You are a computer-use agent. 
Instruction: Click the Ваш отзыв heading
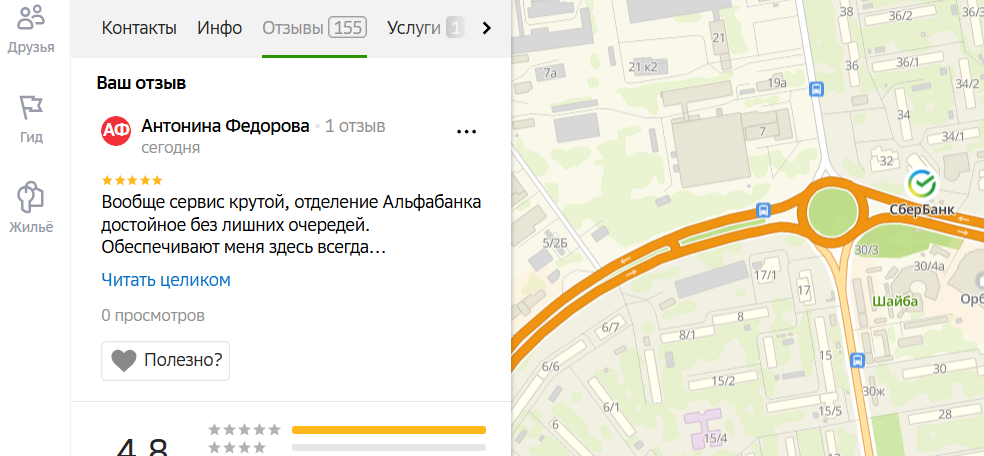click(141, 83)
